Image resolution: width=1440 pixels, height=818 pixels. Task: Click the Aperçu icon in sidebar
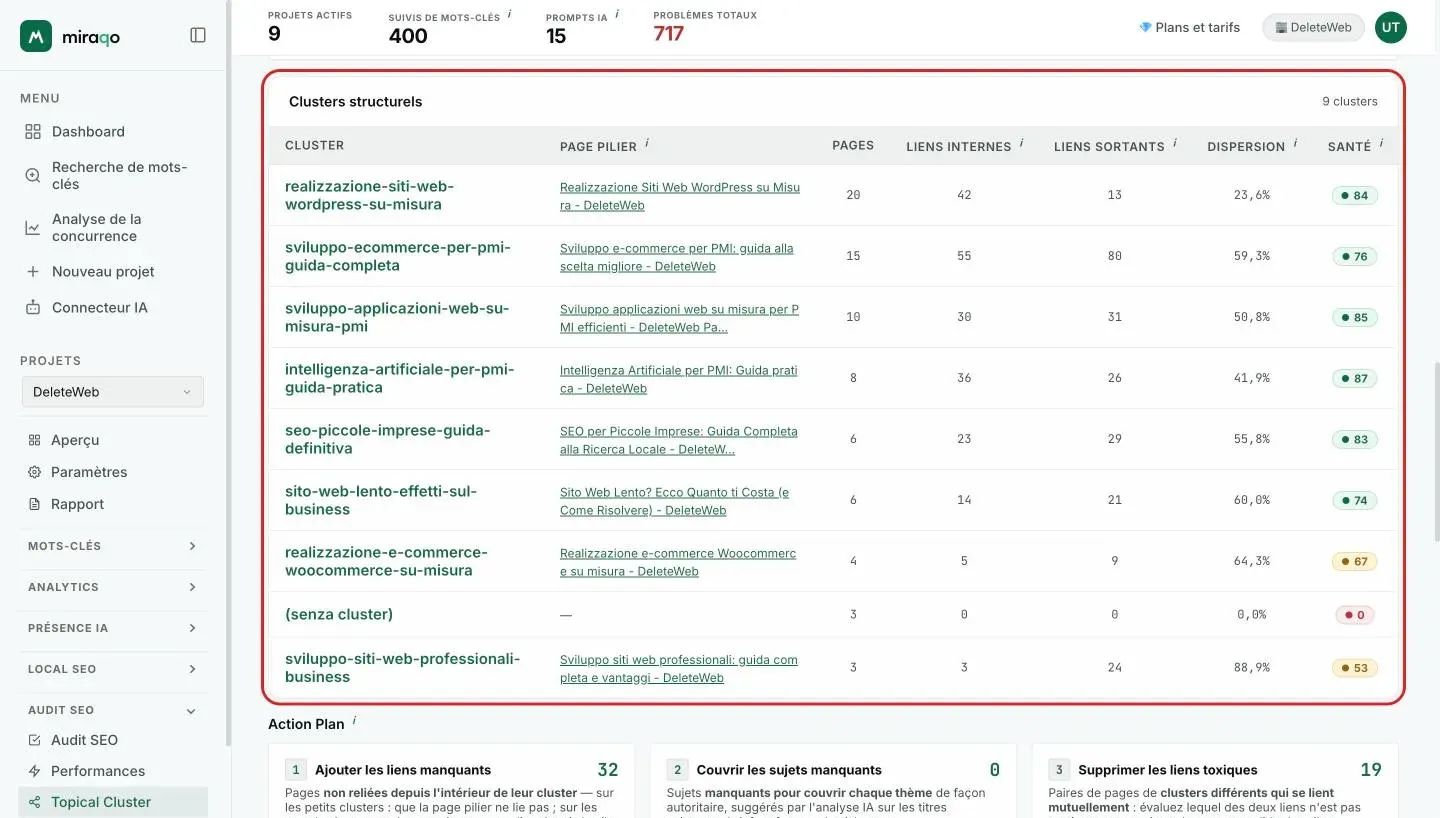(x=34, y=440)
